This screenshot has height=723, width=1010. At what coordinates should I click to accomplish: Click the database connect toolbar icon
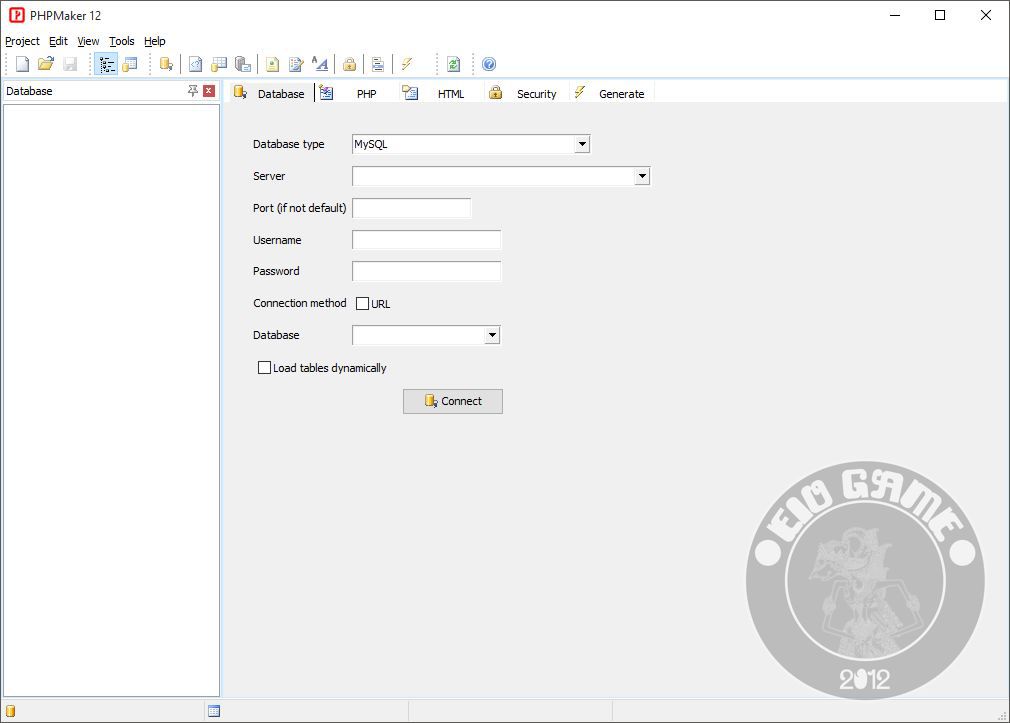pos(166,64)
